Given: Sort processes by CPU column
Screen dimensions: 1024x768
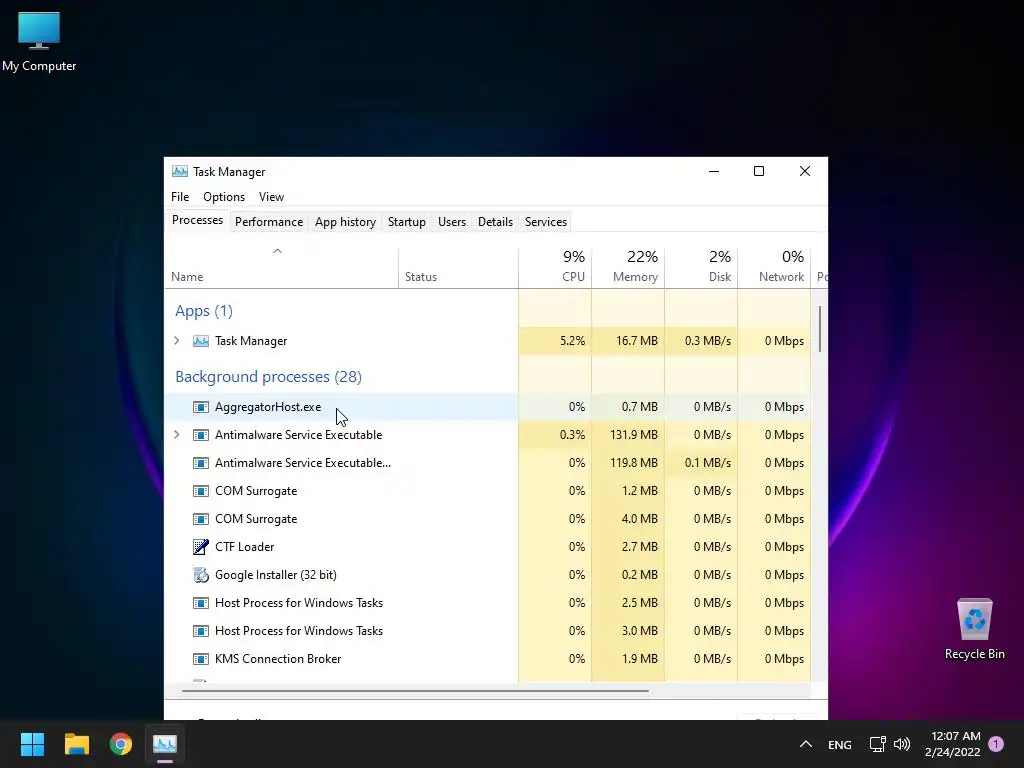Looking at the screenshot, I should tap(555, 268).
